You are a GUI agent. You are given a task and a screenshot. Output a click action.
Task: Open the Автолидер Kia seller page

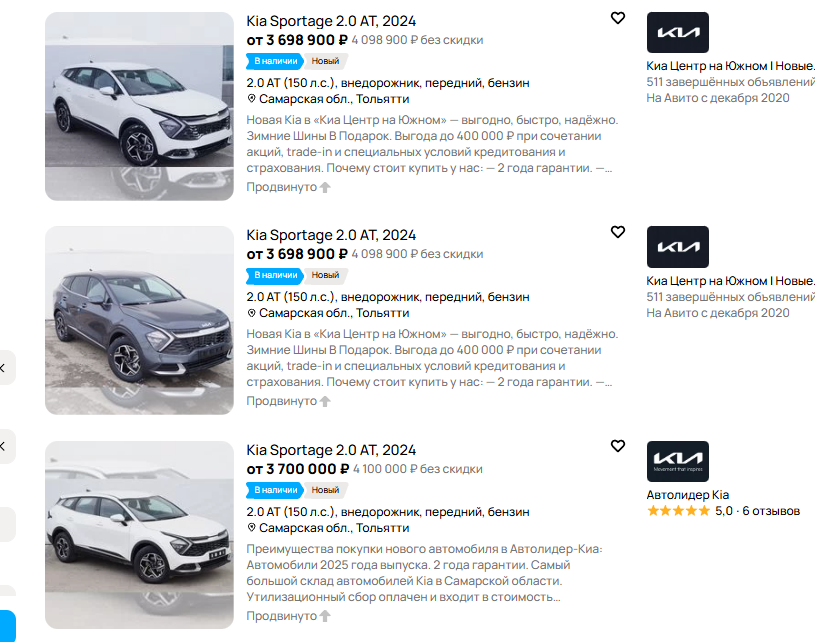pos(688,495)
